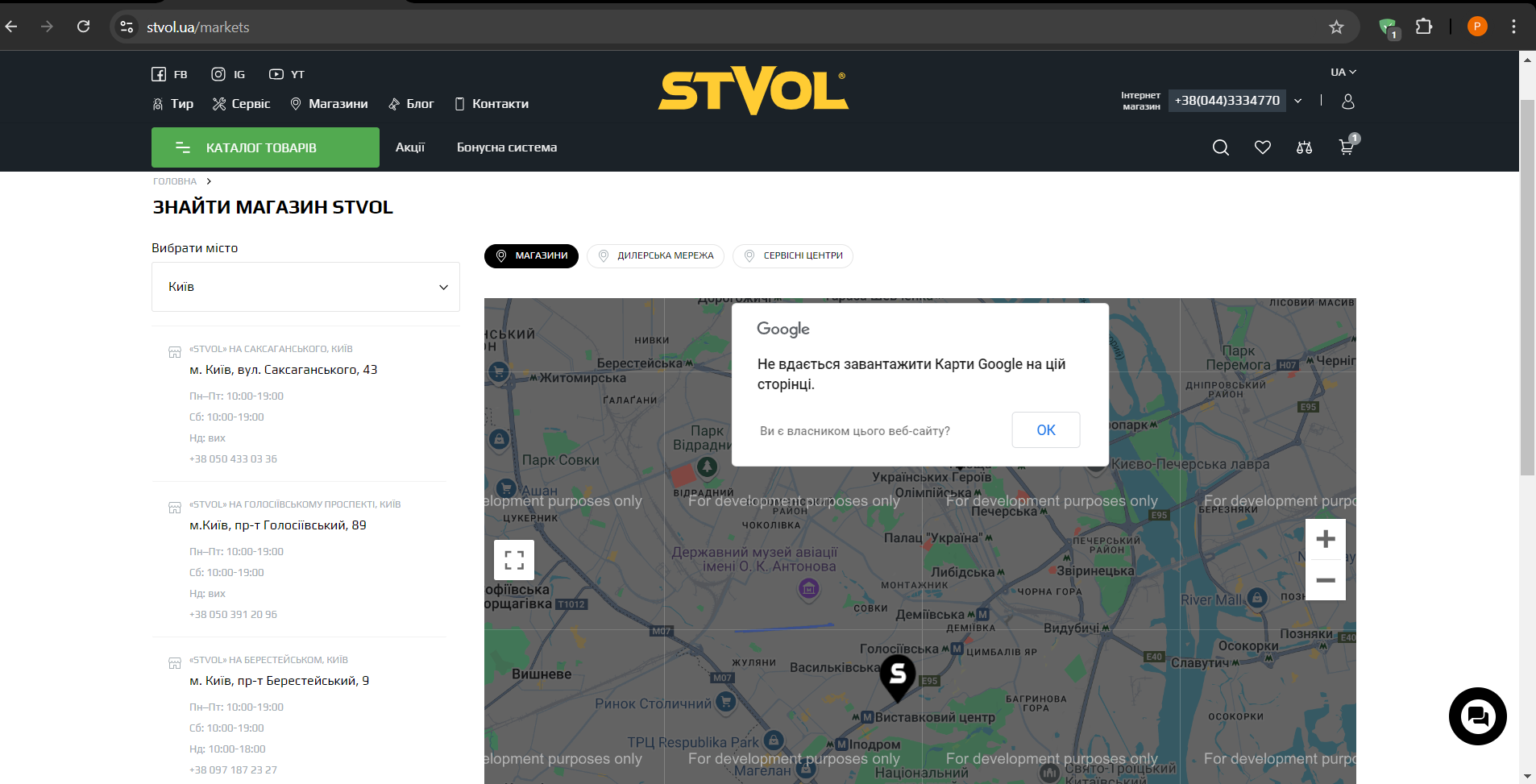
Task: Select the store at вул. Саксаганського, 43
Action: [283, 370]
